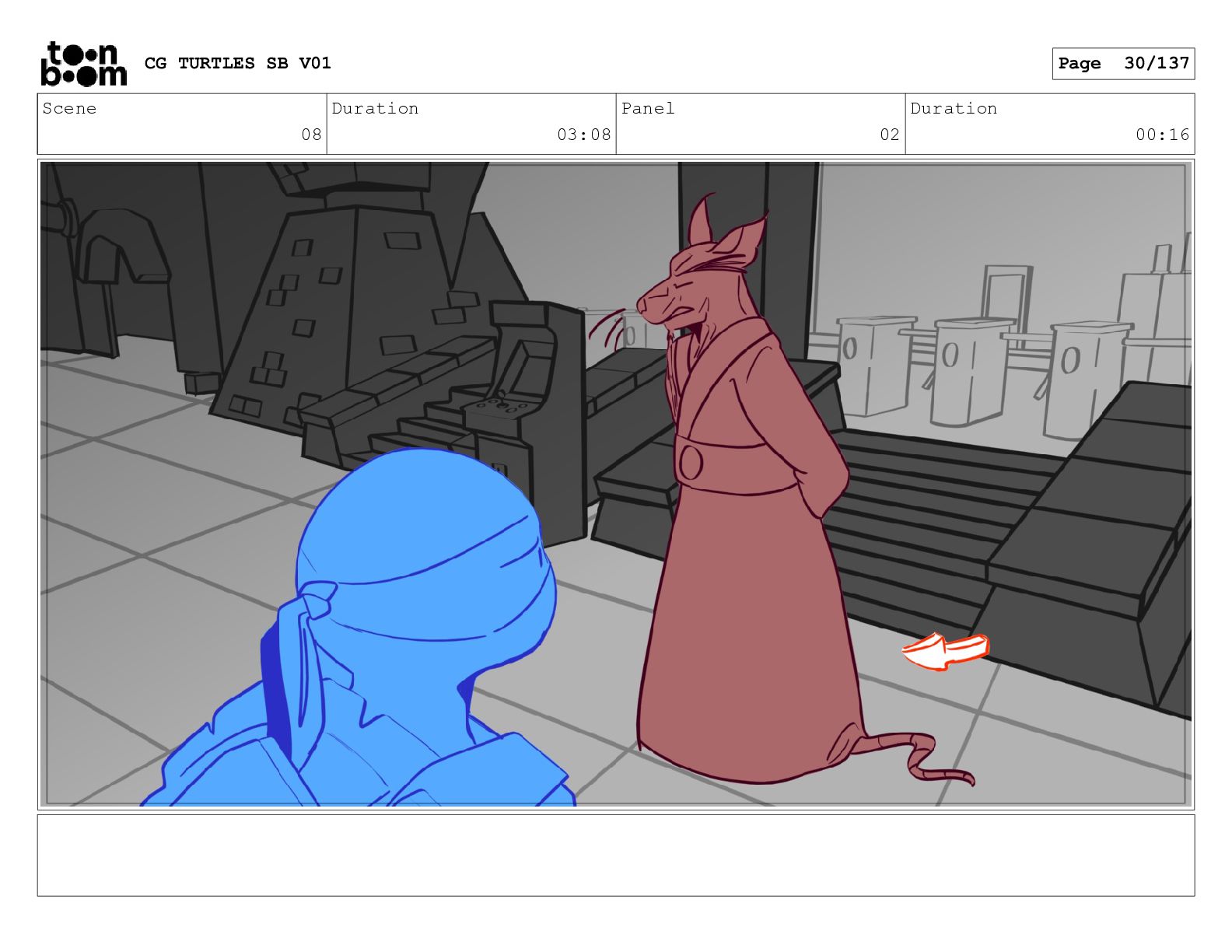Screen dimensions: 1232x952
Task: Select the scene duration value '03:08'
Action: (583, 135)
